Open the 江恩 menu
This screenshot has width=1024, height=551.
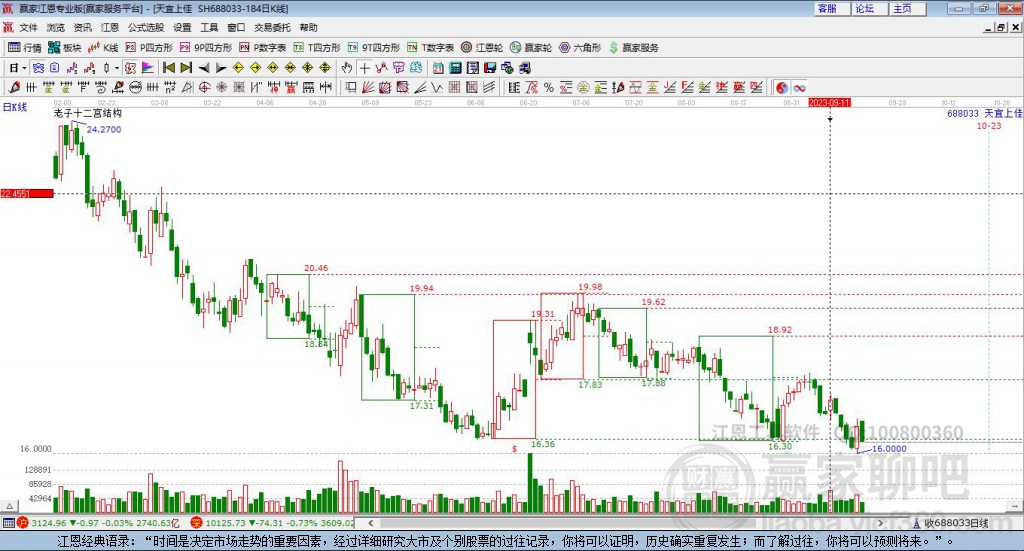click(110, 27)
